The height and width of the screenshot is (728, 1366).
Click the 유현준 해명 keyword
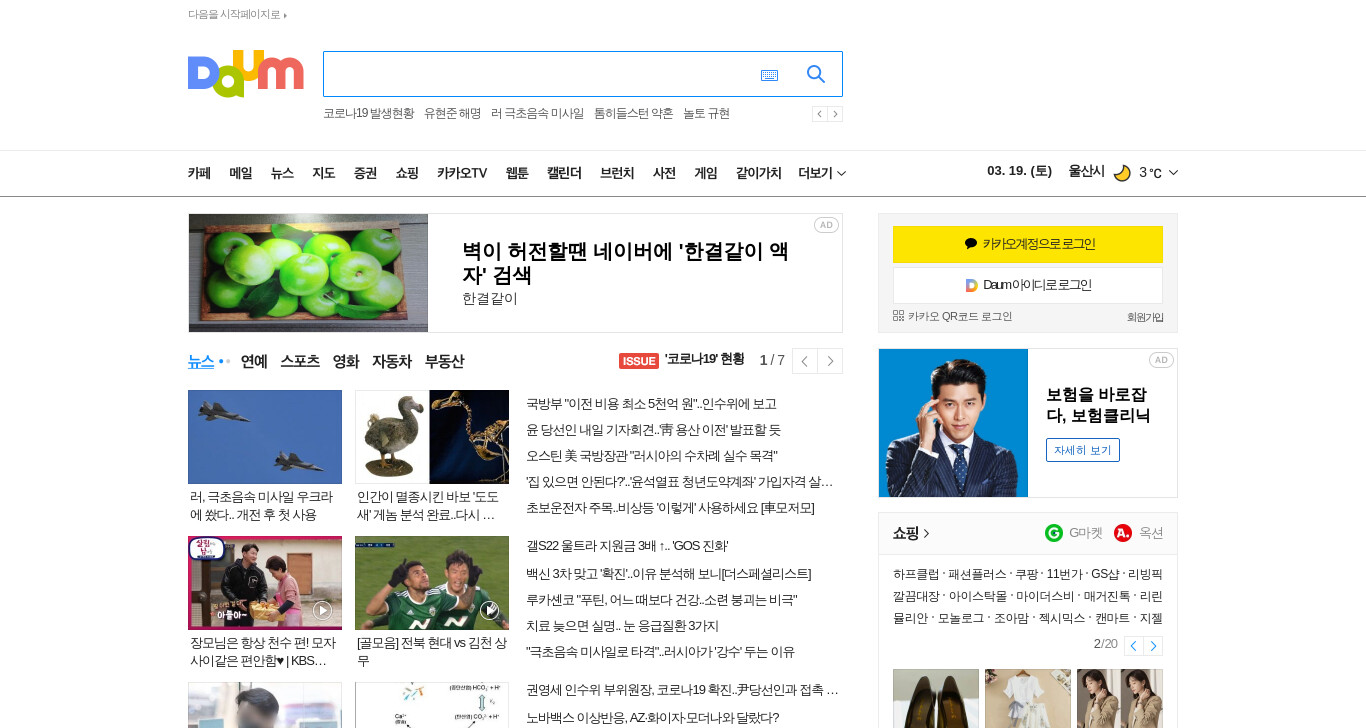[x=452, y=114]
